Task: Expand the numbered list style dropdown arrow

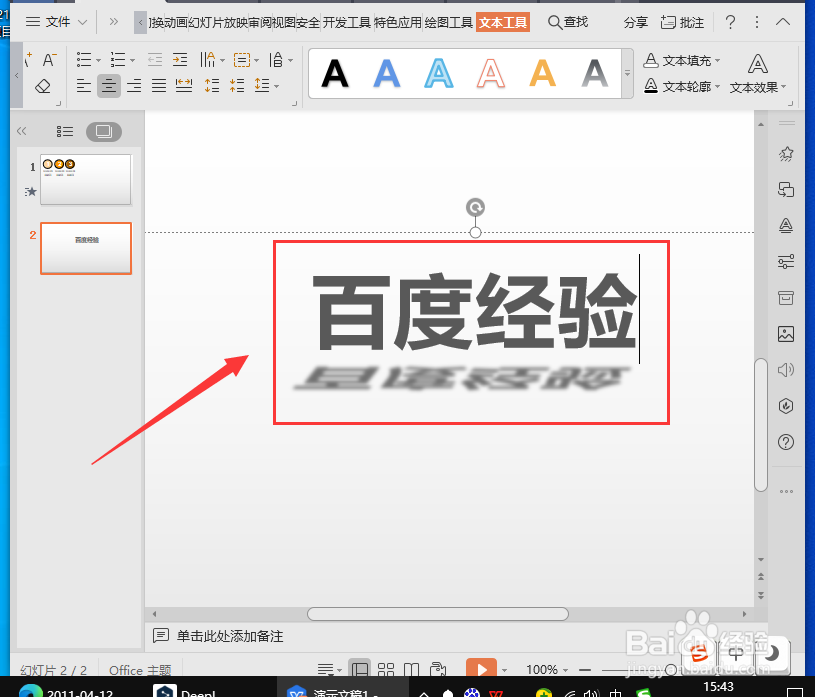Action: [133, 60]
